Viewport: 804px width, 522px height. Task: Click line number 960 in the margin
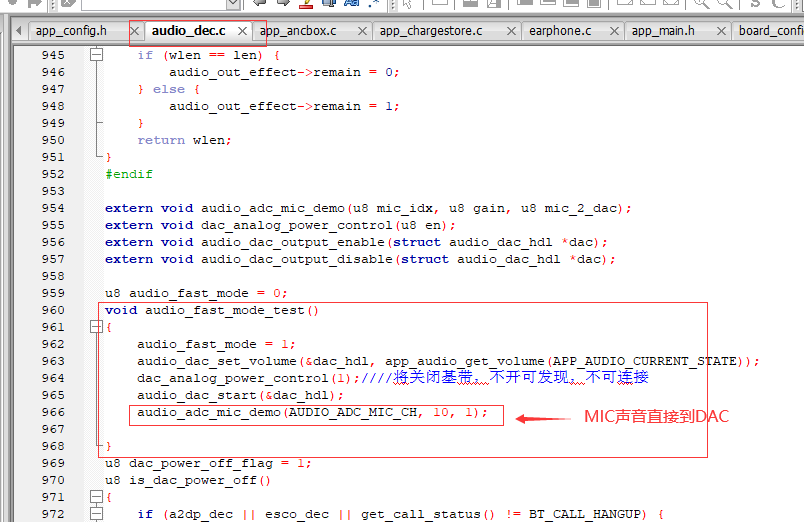pos(53,310)
